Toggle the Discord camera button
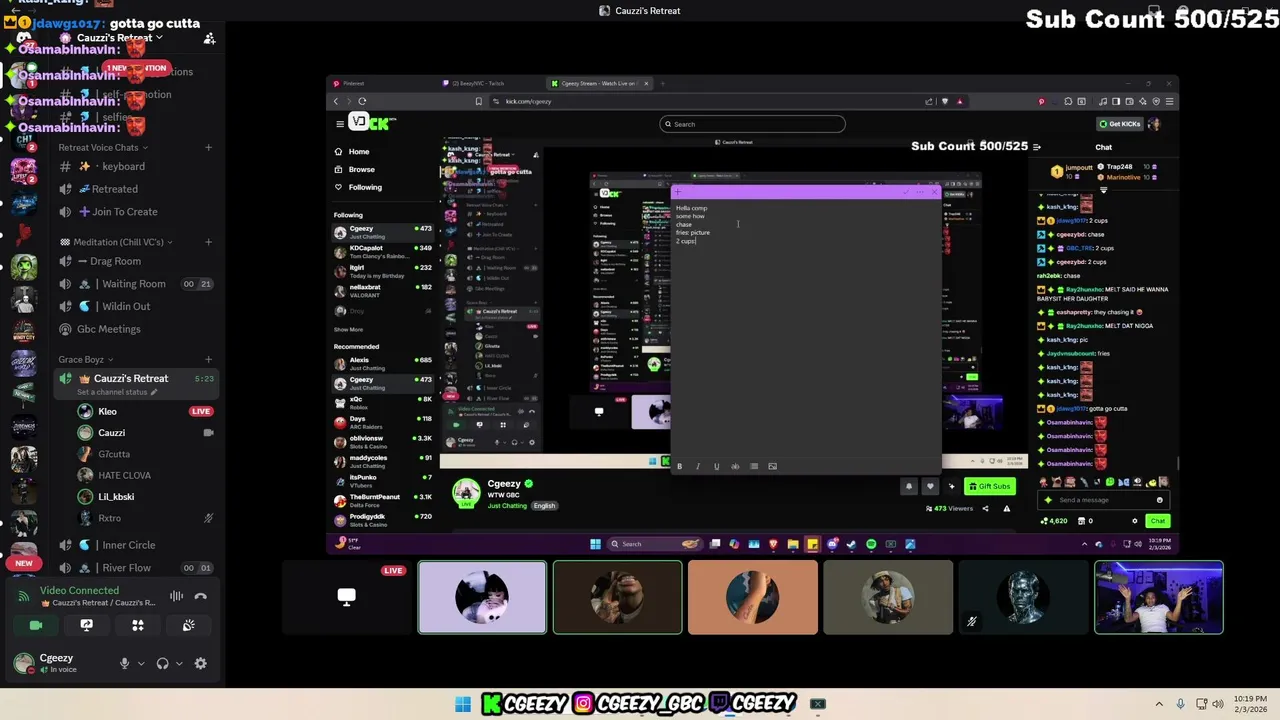Viewport: 1280px width, 720px height. (36, 625)
